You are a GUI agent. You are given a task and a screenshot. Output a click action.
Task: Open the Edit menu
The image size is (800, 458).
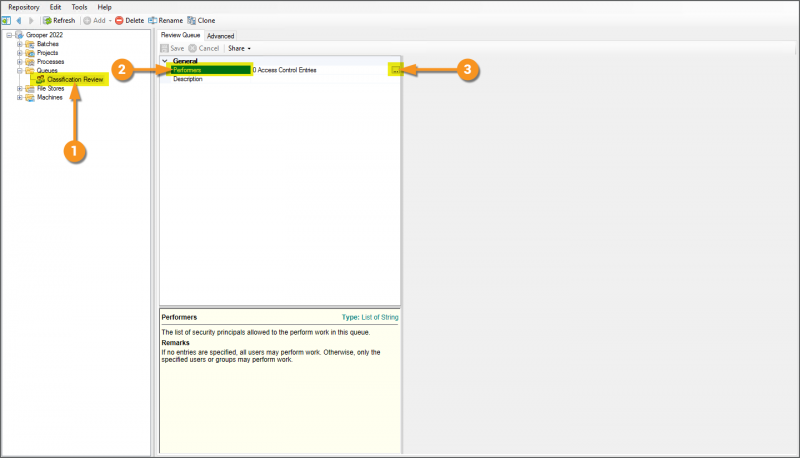55,7
